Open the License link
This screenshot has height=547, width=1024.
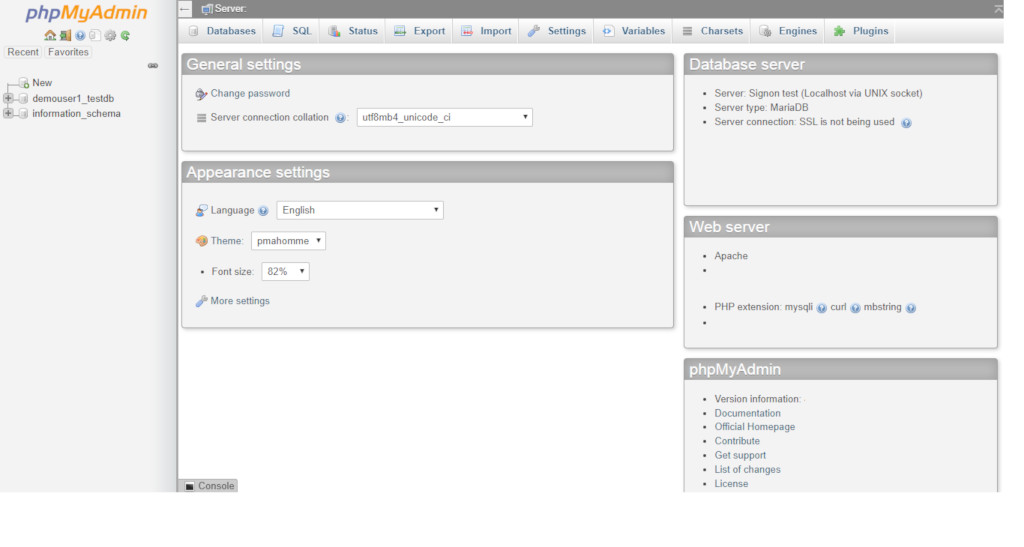coord(731,484)
